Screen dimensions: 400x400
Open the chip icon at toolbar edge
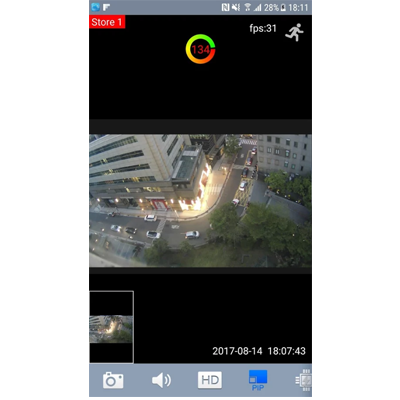click(x=304, y=380)
